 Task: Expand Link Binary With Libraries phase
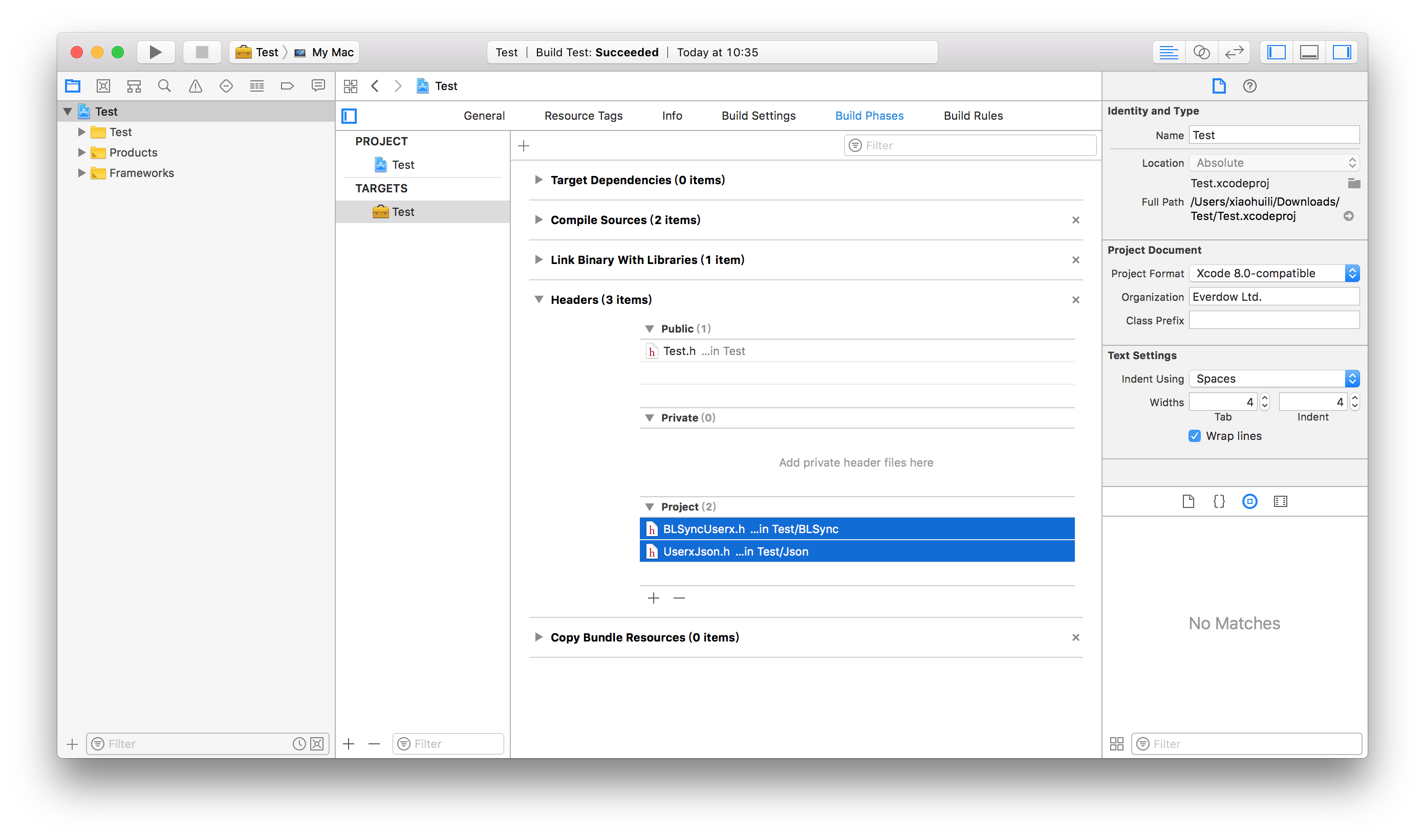click(x=538, y=260)
